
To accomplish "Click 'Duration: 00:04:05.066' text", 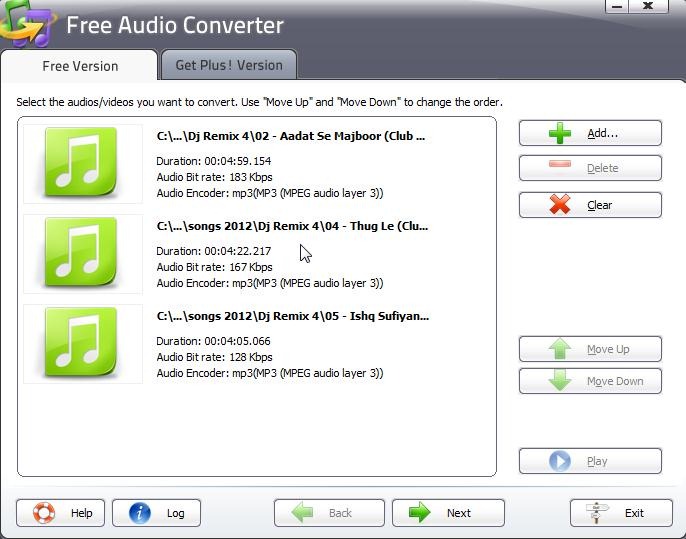I will coord(214,341).
